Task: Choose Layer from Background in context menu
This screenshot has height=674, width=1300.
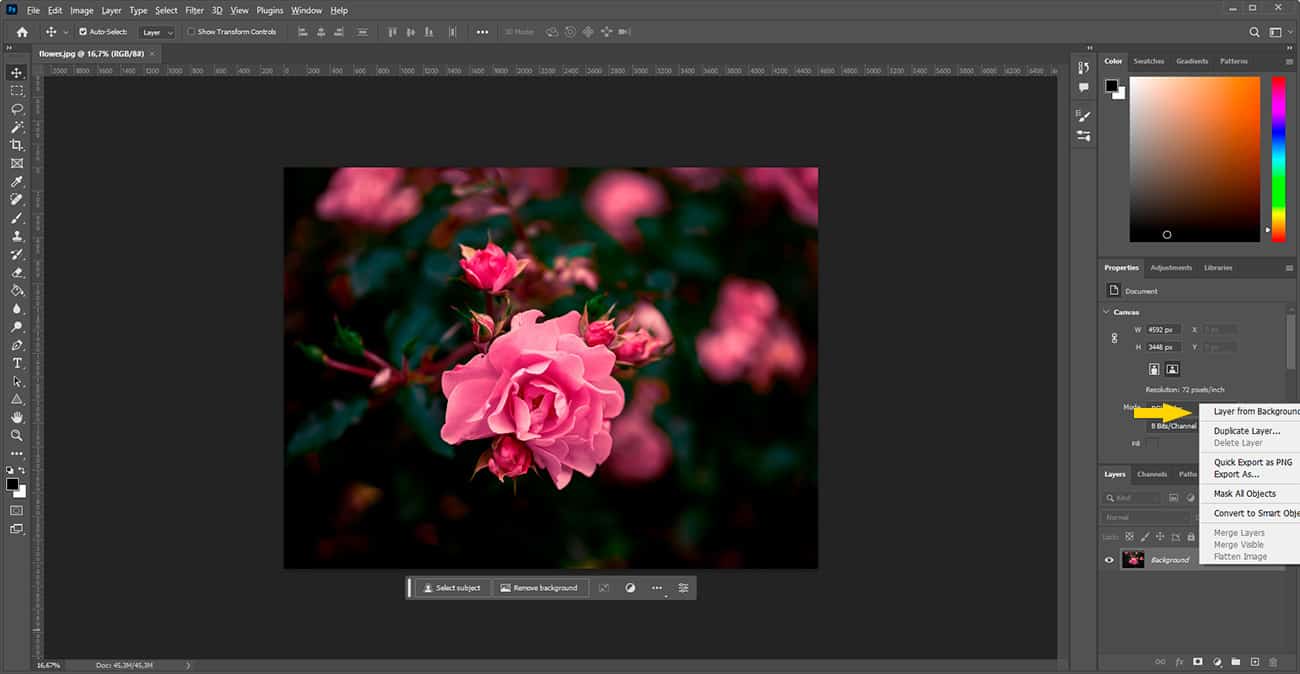Action: coord(1256,411)
